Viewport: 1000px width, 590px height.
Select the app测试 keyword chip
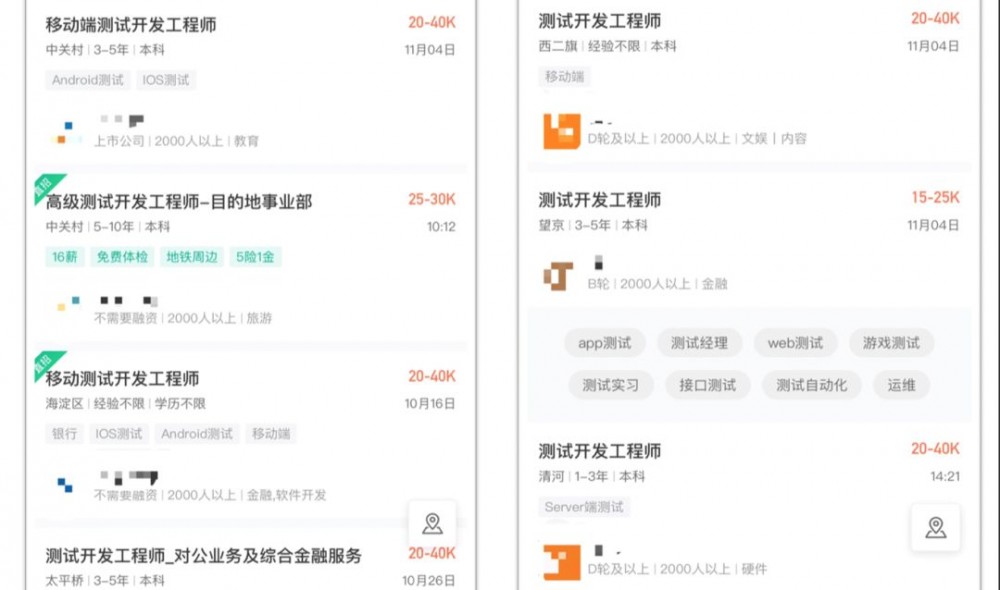pyautogui.click(x=605, y=343)
